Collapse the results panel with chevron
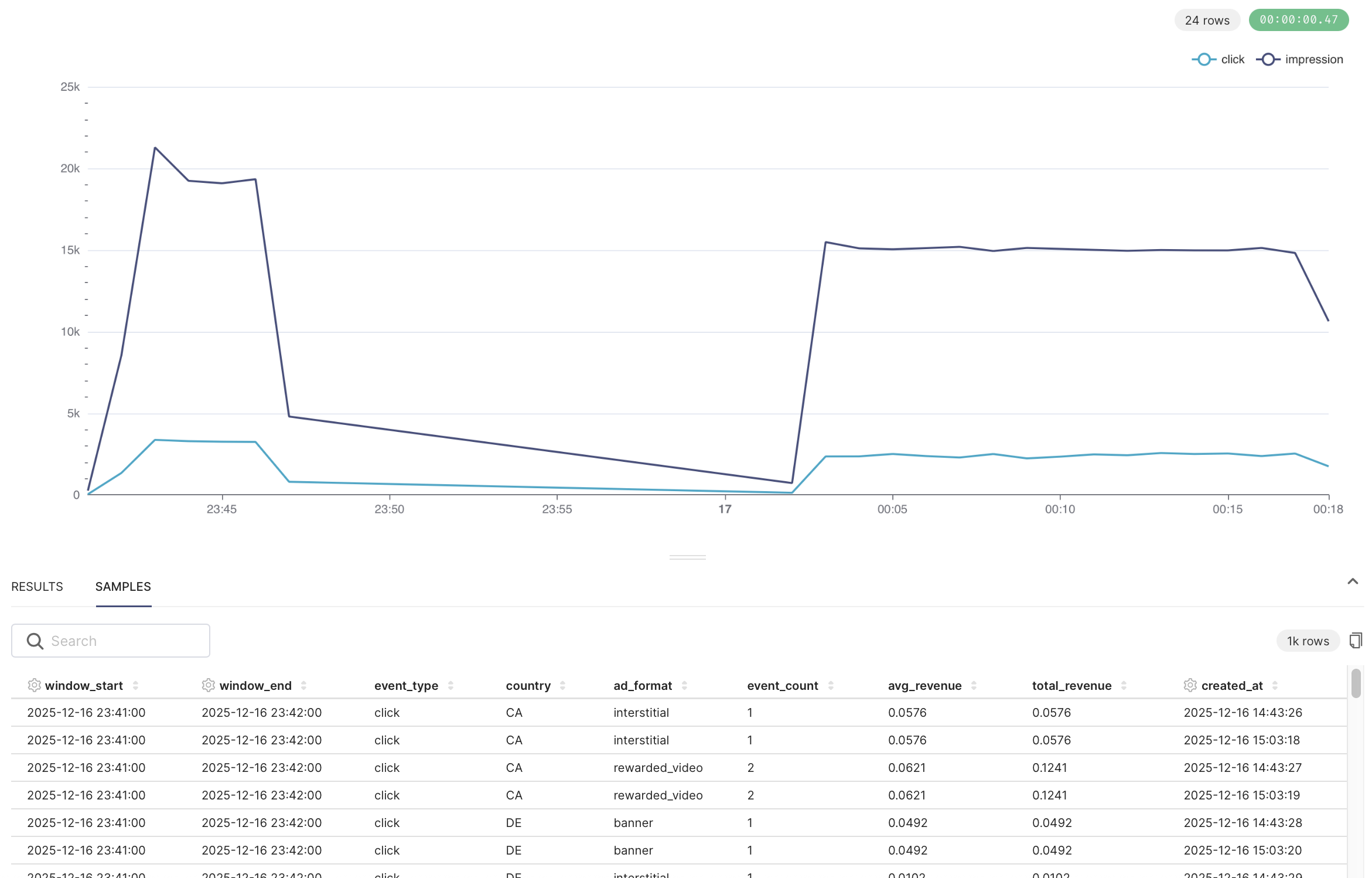This screenshot has height=878, width=1372. (x=1353, y=581)
